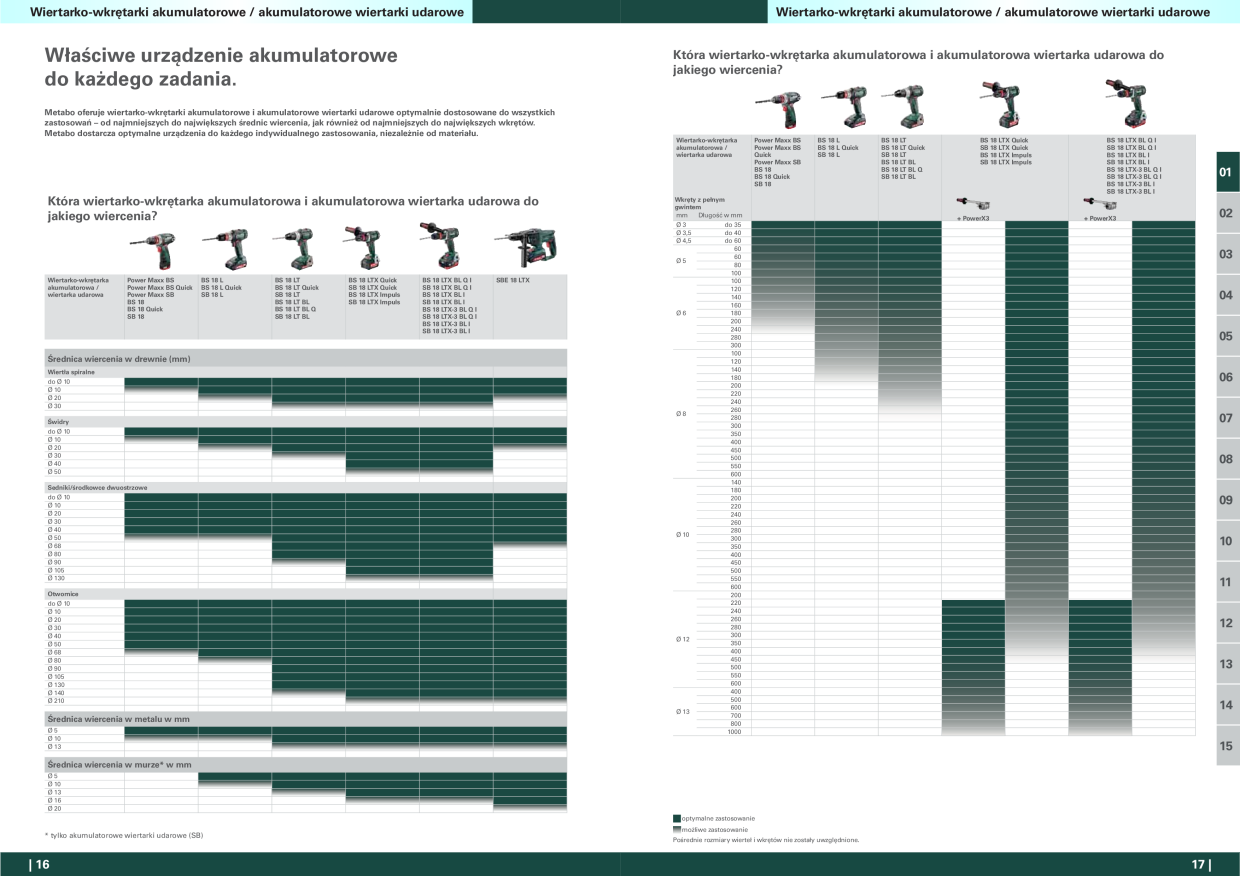
Task: Go to chapter tab 04
Action: tap(1227, 295)
